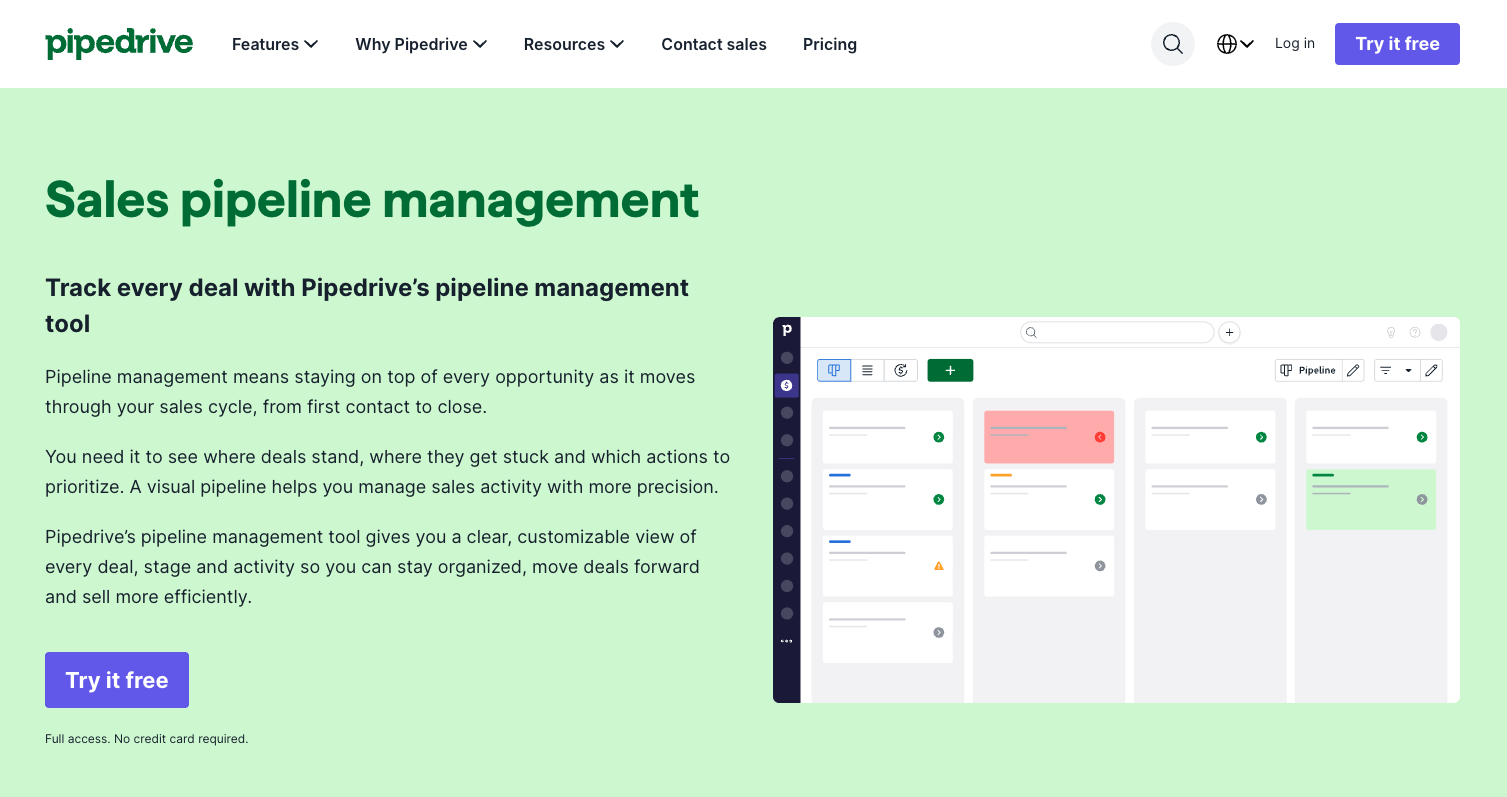Click Try it free above the 'Full access' note

(x=117, y=680)
